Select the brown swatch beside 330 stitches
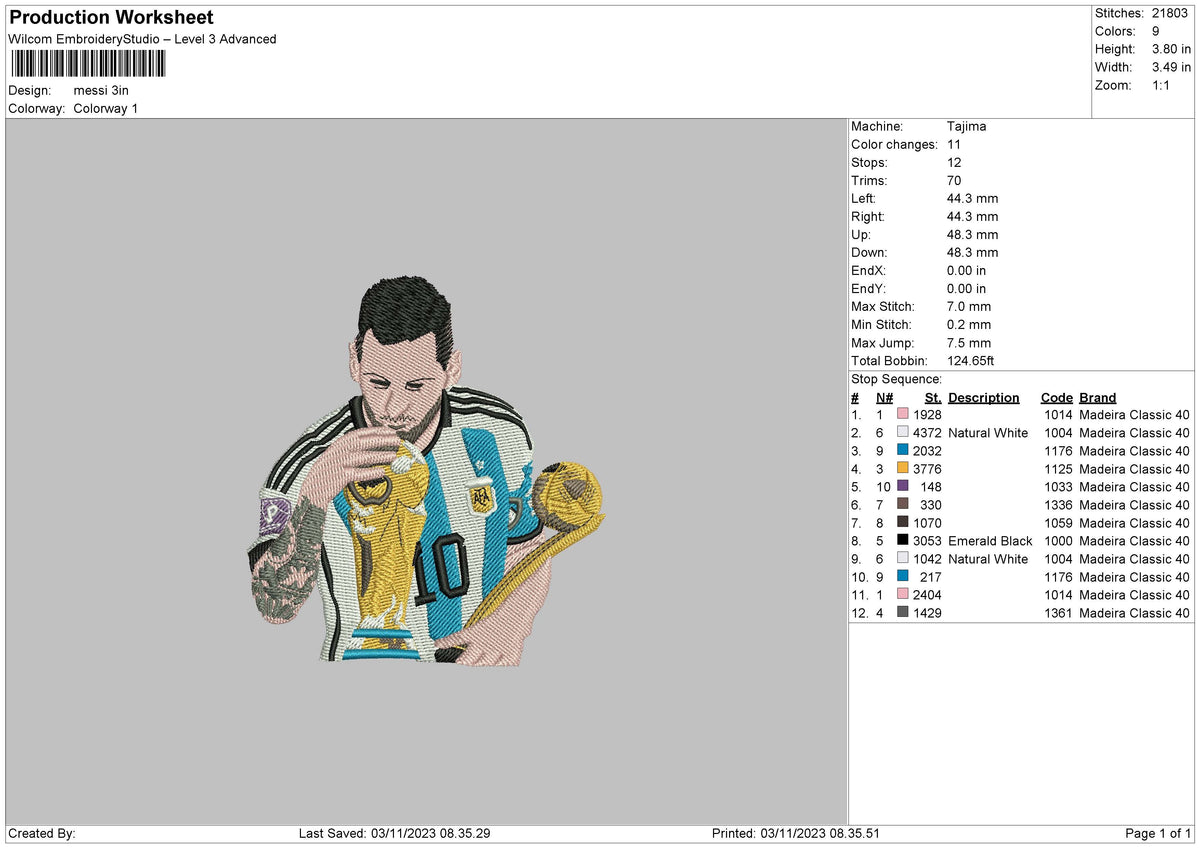 click(x=903, y=505)
